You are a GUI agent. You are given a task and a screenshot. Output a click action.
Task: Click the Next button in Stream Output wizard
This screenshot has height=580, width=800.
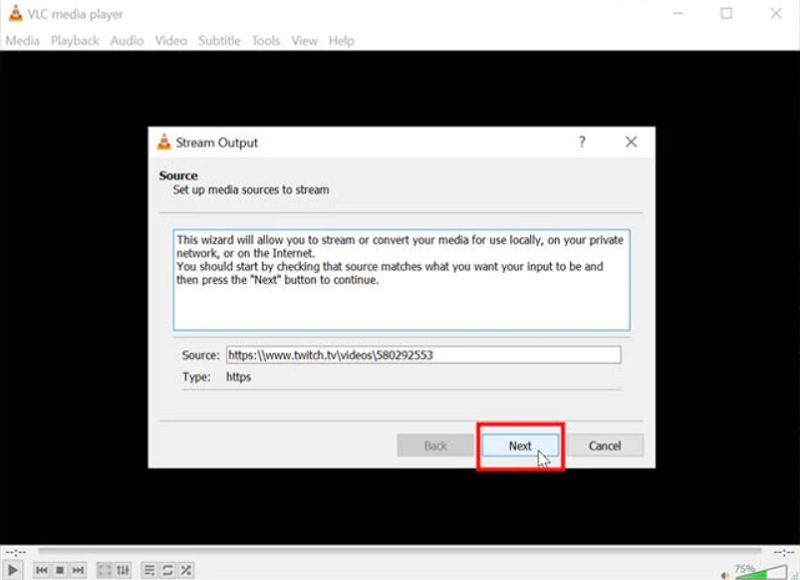pyautogui.click(x=520, y=446)
